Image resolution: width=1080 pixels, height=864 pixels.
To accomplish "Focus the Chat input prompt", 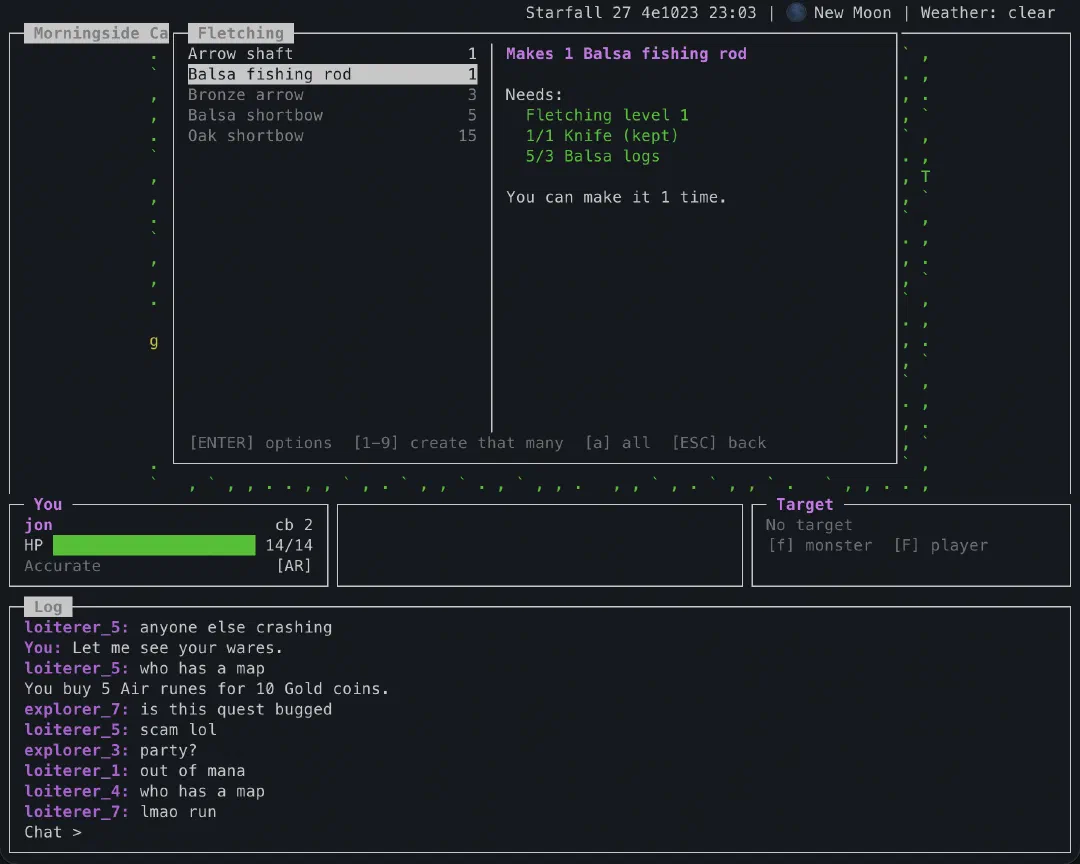I will [x=53, y=832].
